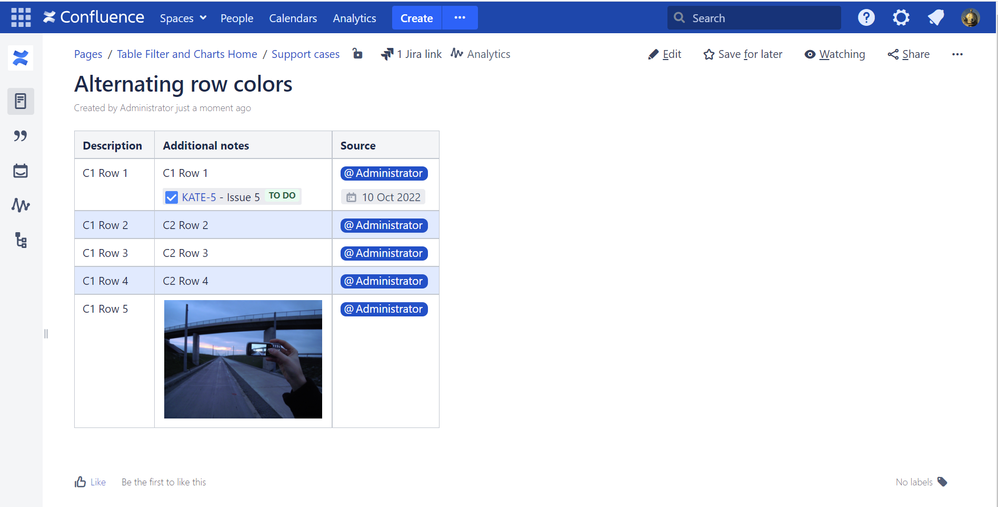This screenshot has width=998, height=507.
Task: Go to Pages breadcrumb link
Action: tap(88, 54)
